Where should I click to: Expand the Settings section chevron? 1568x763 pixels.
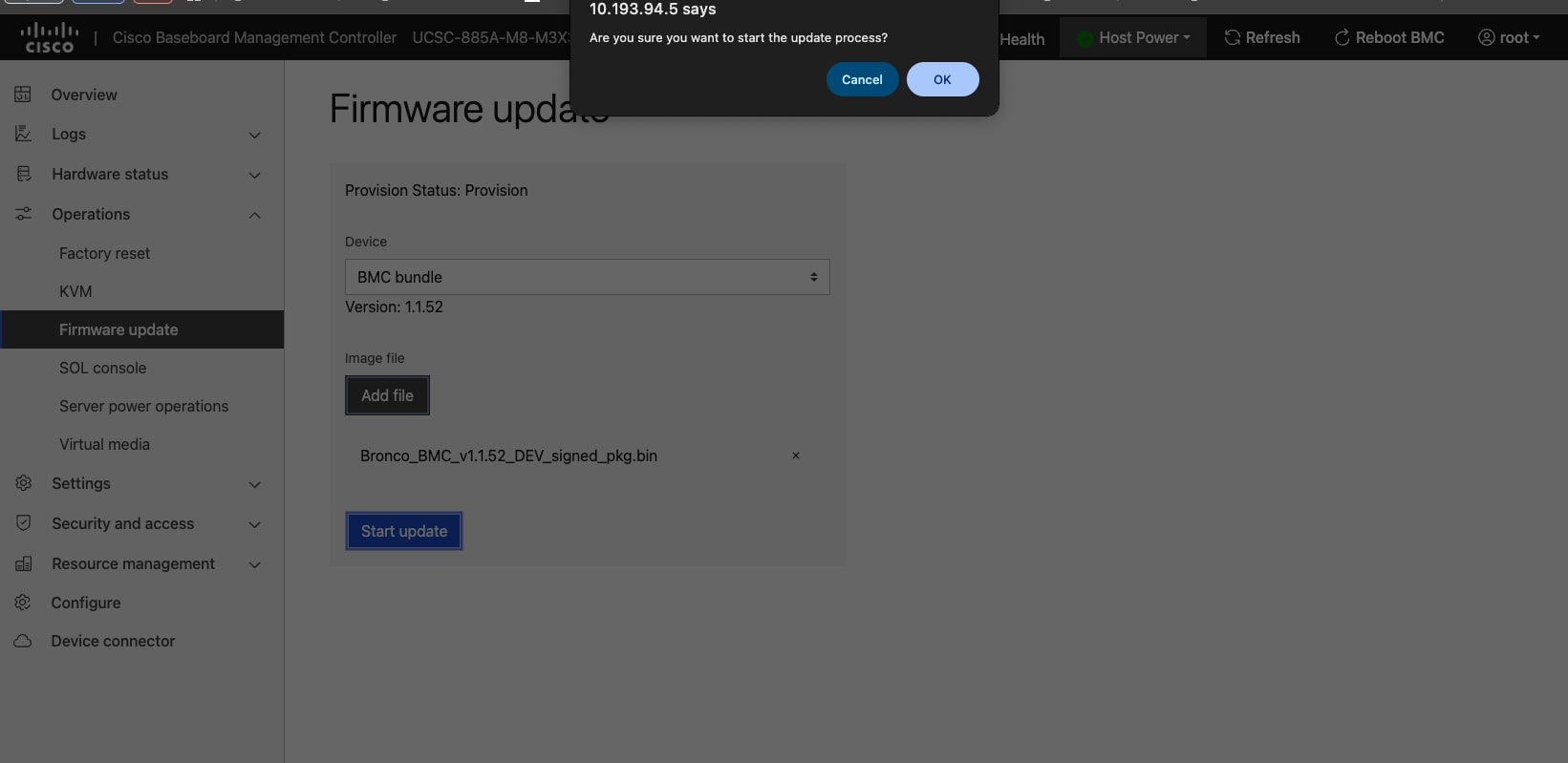pos(255,484)
